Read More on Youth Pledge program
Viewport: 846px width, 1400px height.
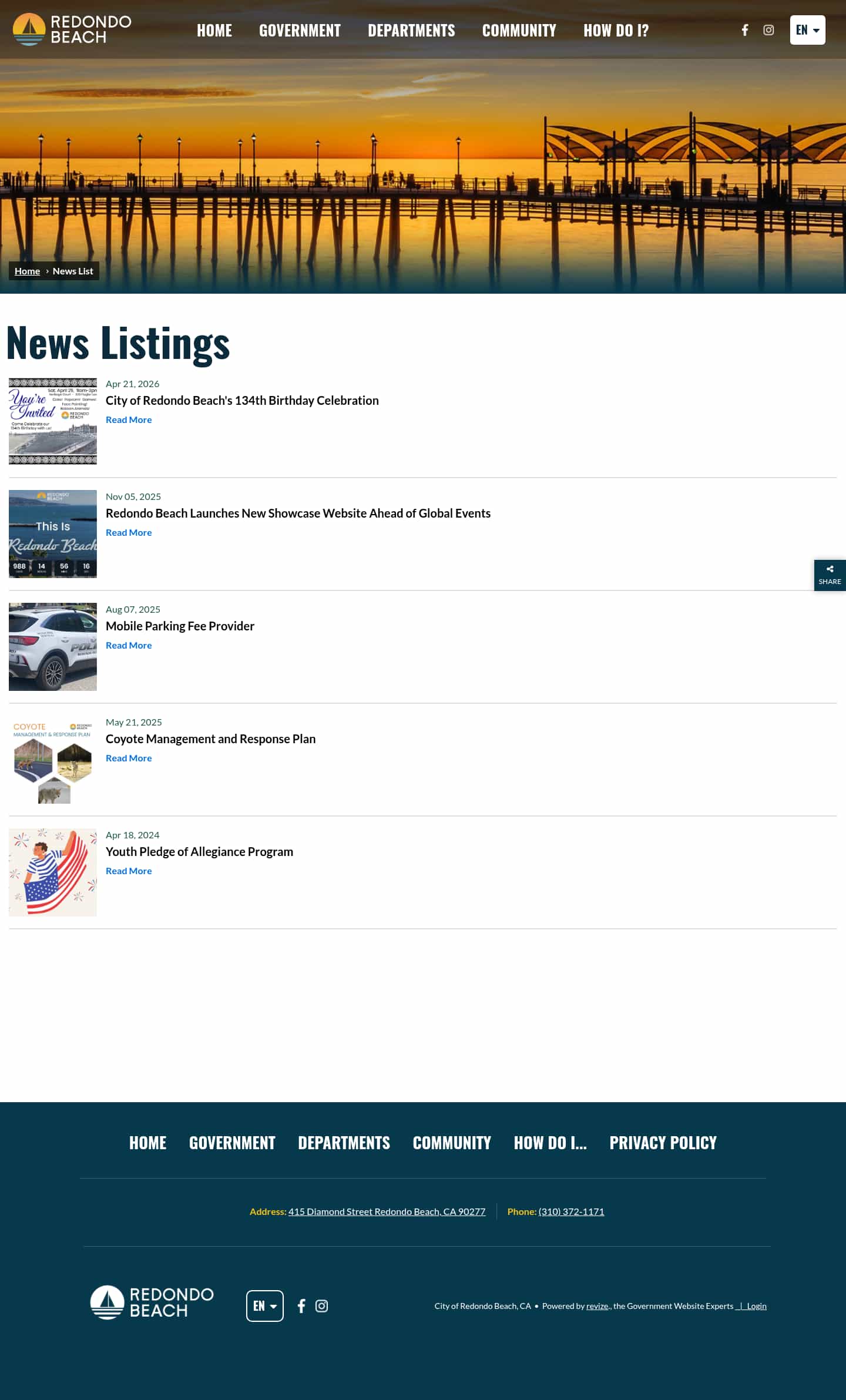click(129, 871)
